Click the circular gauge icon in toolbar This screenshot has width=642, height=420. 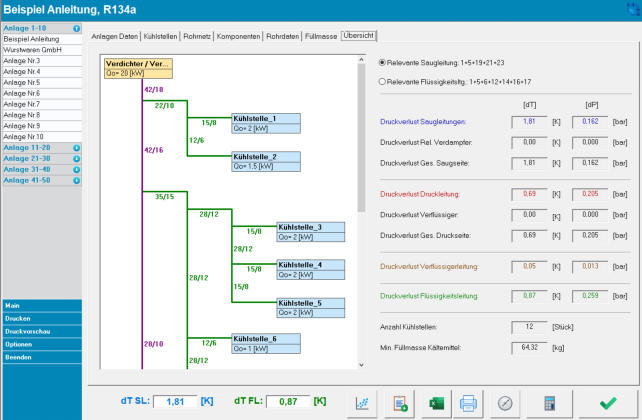(505, 402)
